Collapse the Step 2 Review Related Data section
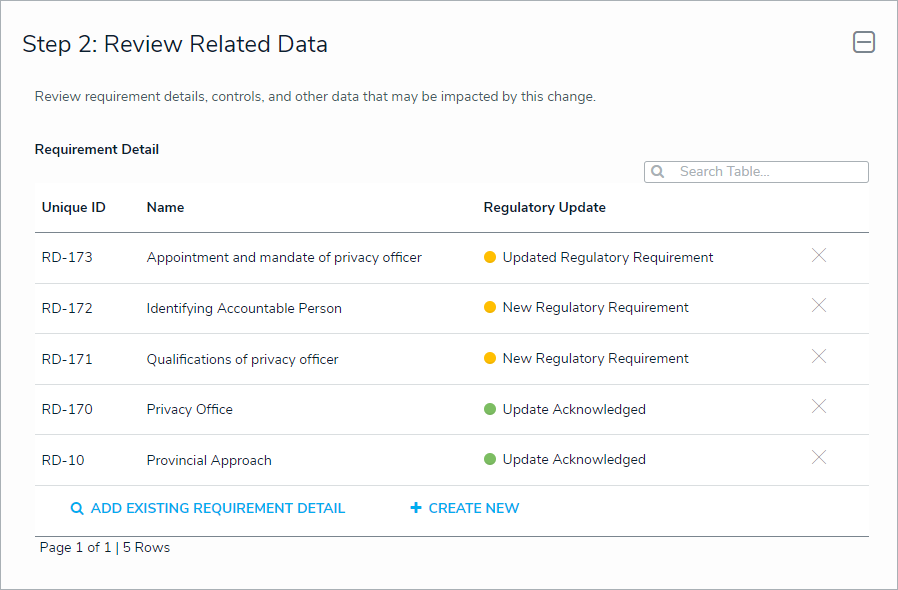The height and width of the screenshot is (590, 898). (x=863, y=42)
